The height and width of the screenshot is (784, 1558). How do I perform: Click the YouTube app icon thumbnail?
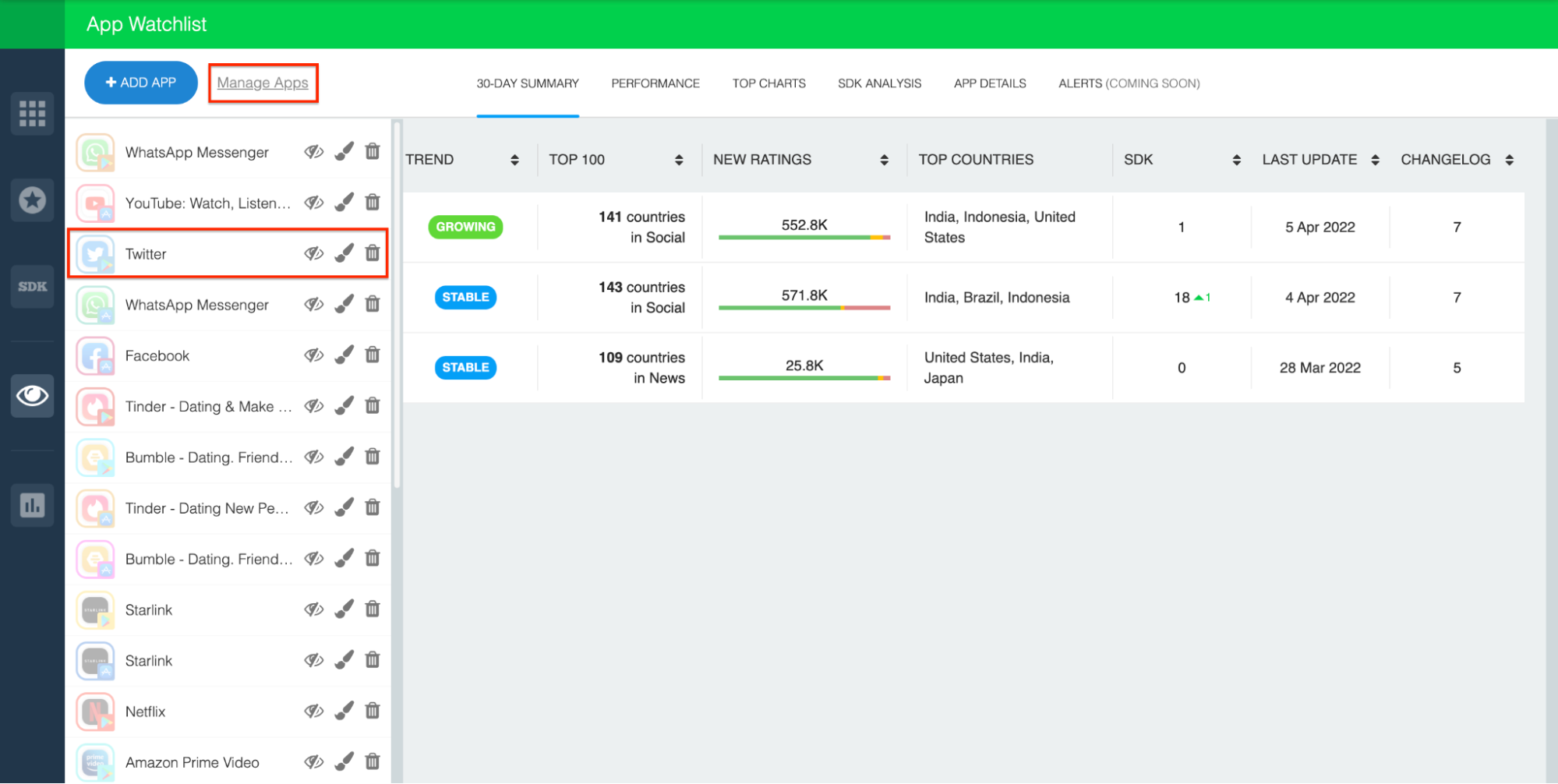click(96, 203)
